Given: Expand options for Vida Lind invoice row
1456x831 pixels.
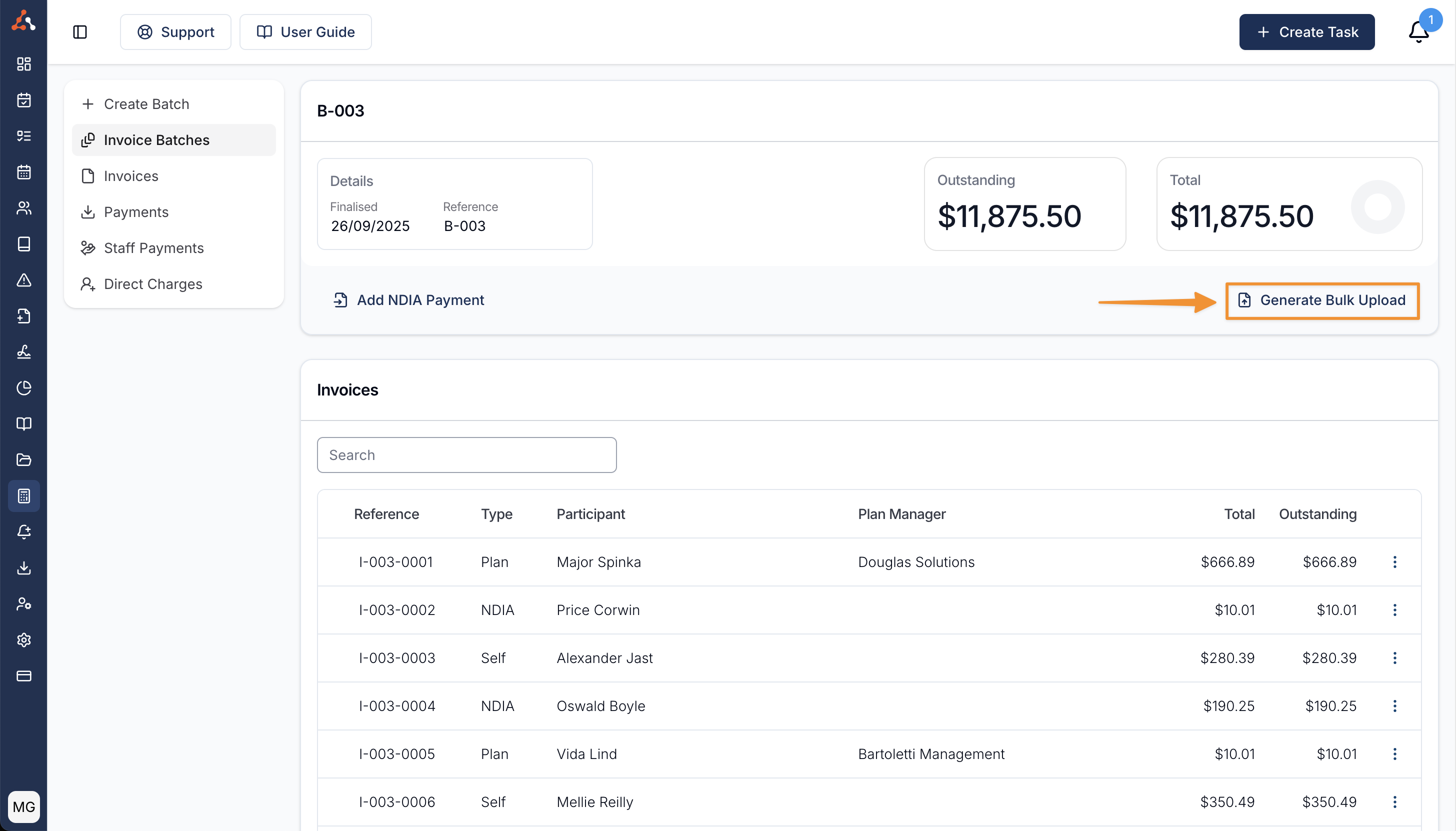Looking at the screenshot, I should 1394,754.
